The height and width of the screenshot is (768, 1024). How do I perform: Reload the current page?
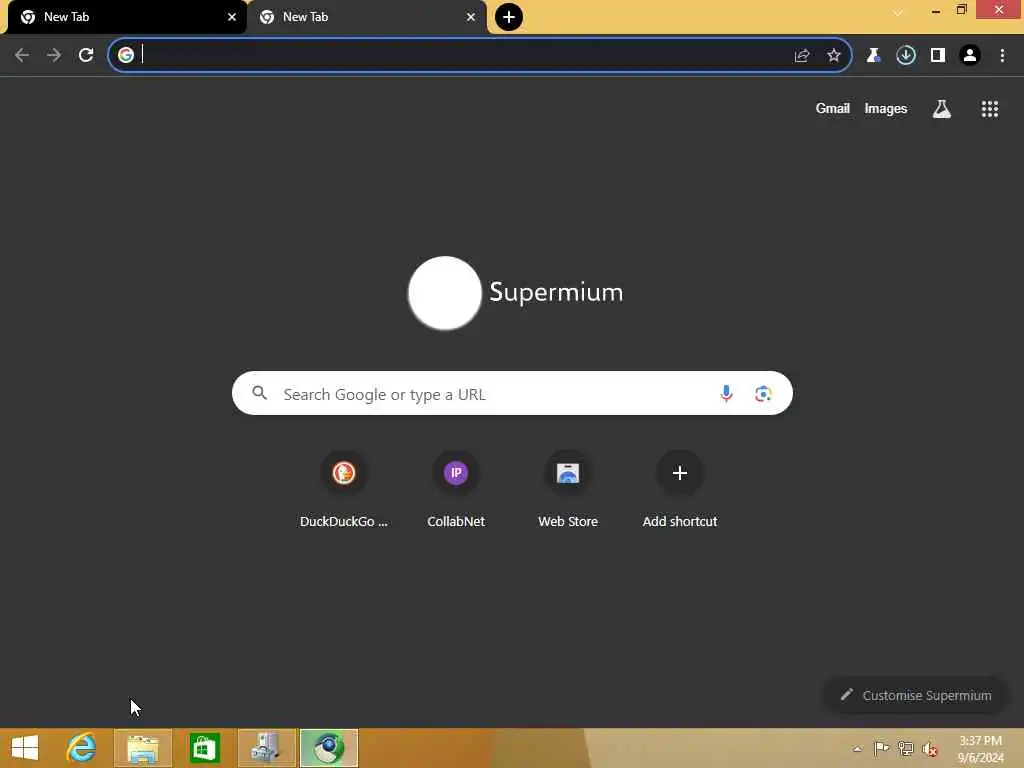click(86, 56)
